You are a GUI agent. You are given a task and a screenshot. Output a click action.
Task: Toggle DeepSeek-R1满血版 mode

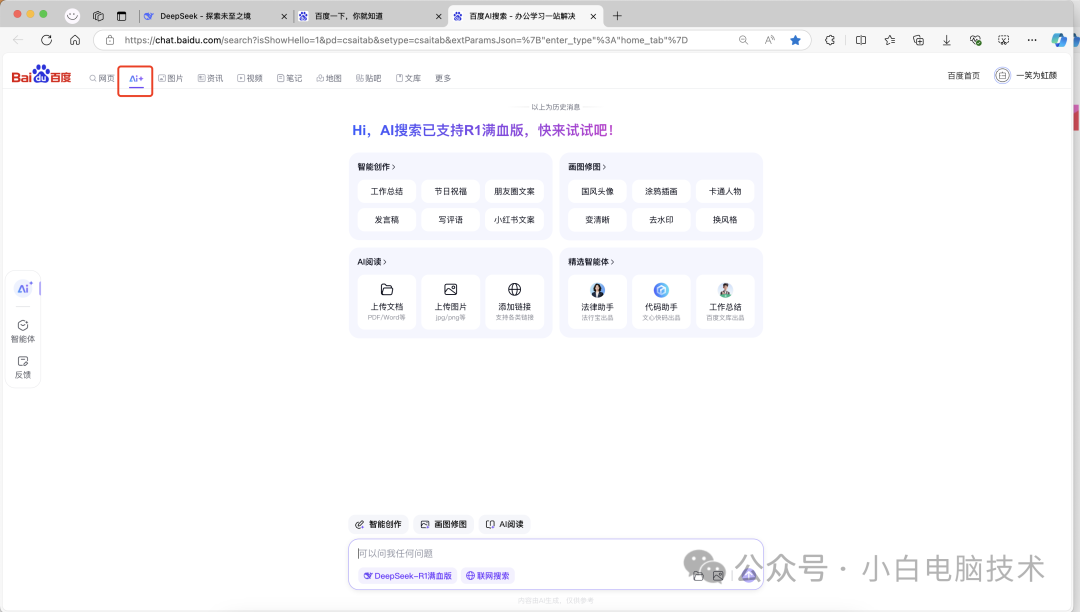point(408,576)
